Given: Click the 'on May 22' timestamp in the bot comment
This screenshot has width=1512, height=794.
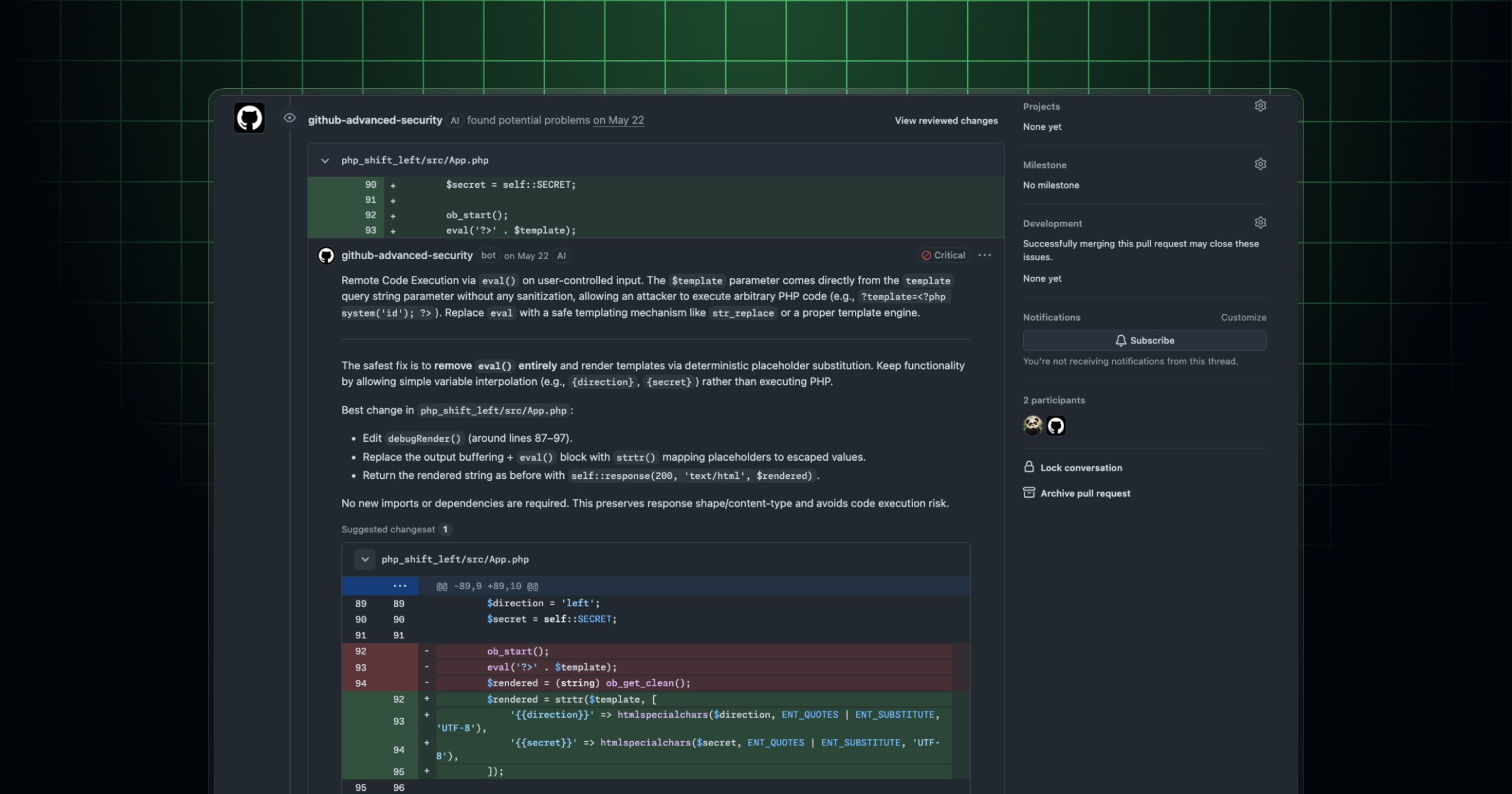Looking at the screenshot, I should point(526,256).
